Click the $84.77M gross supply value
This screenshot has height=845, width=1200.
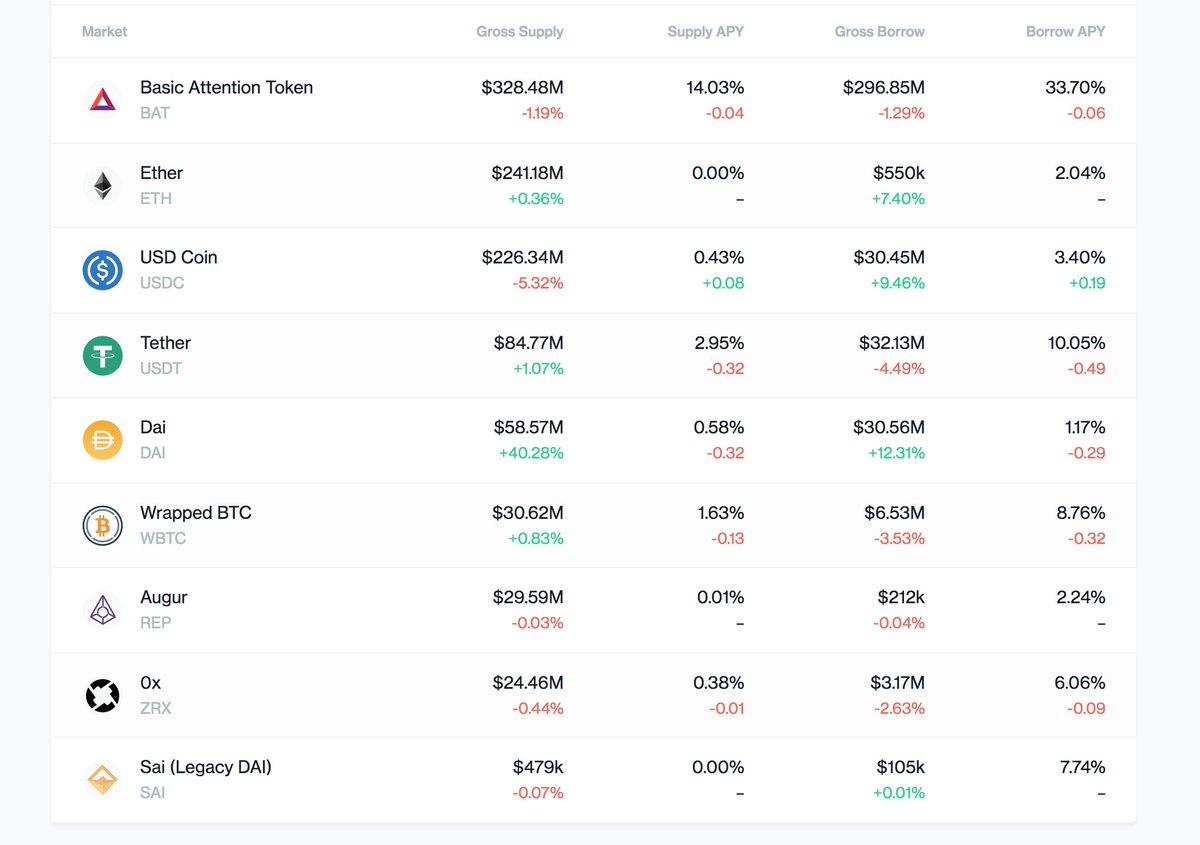click(x=529, y=343)
